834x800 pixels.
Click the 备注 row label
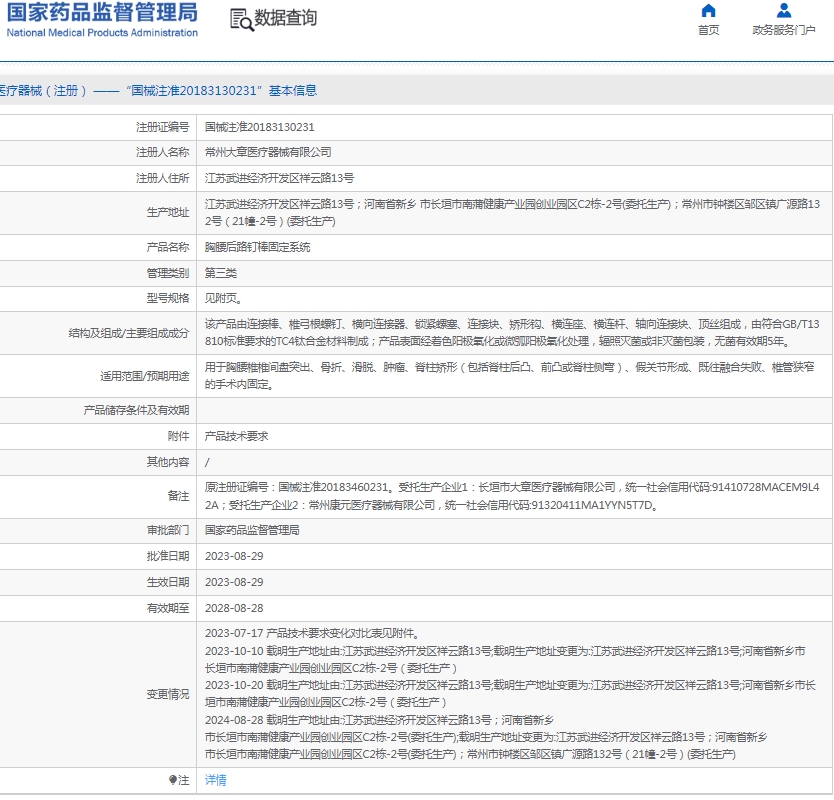[178, 496]
